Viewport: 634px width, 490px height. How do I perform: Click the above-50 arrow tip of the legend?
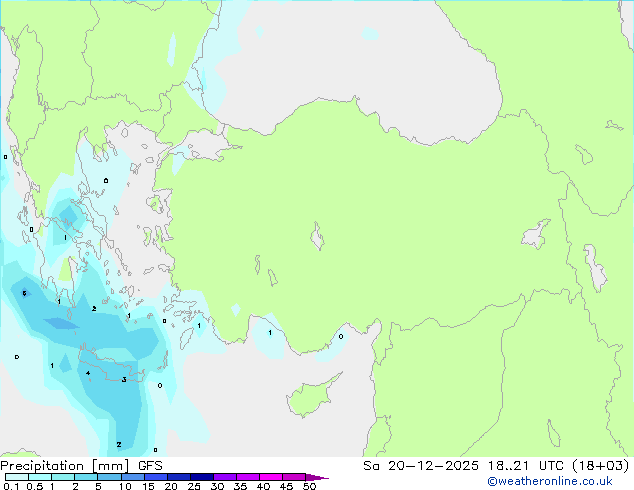click(x=317, y=477)
